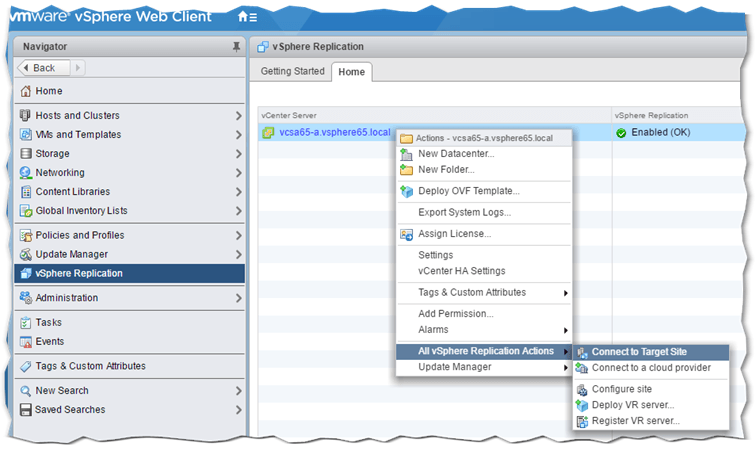Click the vSphere Replication icon in Navigator

26,273
